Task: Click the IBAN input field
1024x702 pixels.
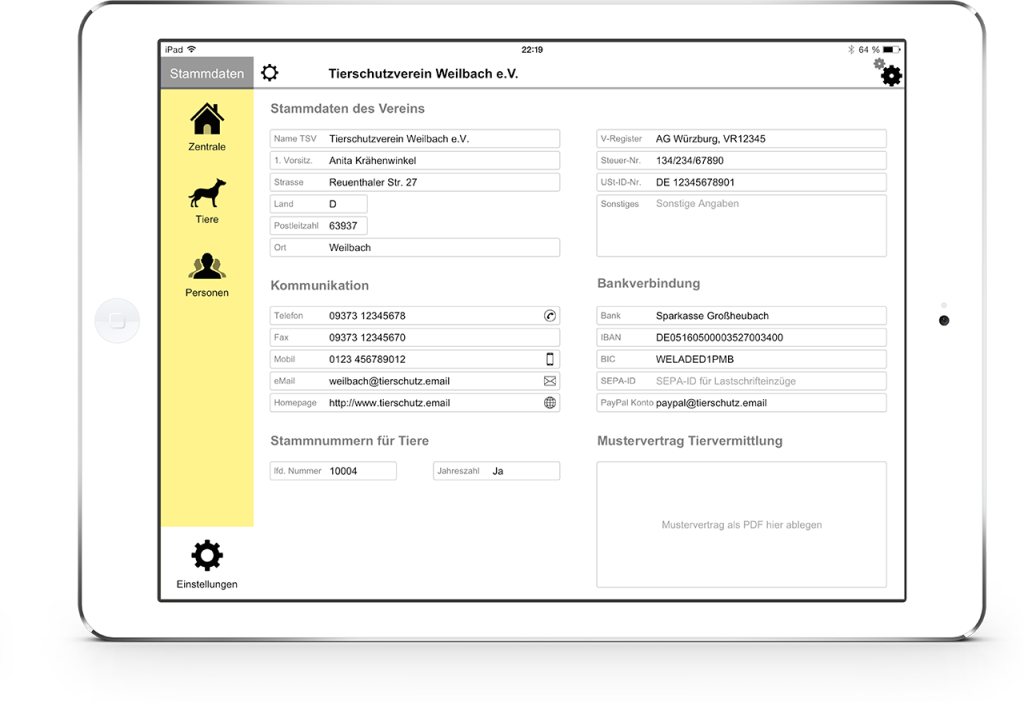Action: [741, 338]
